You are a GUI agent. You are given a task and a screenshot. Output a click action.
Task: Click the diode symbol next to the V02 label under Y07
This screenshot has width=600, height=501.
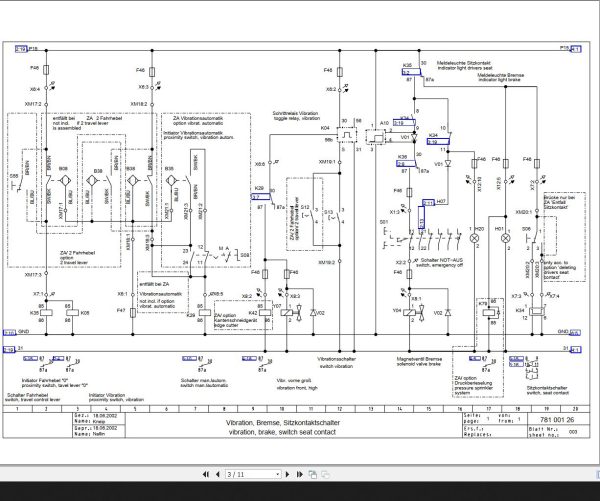[313, 313]
